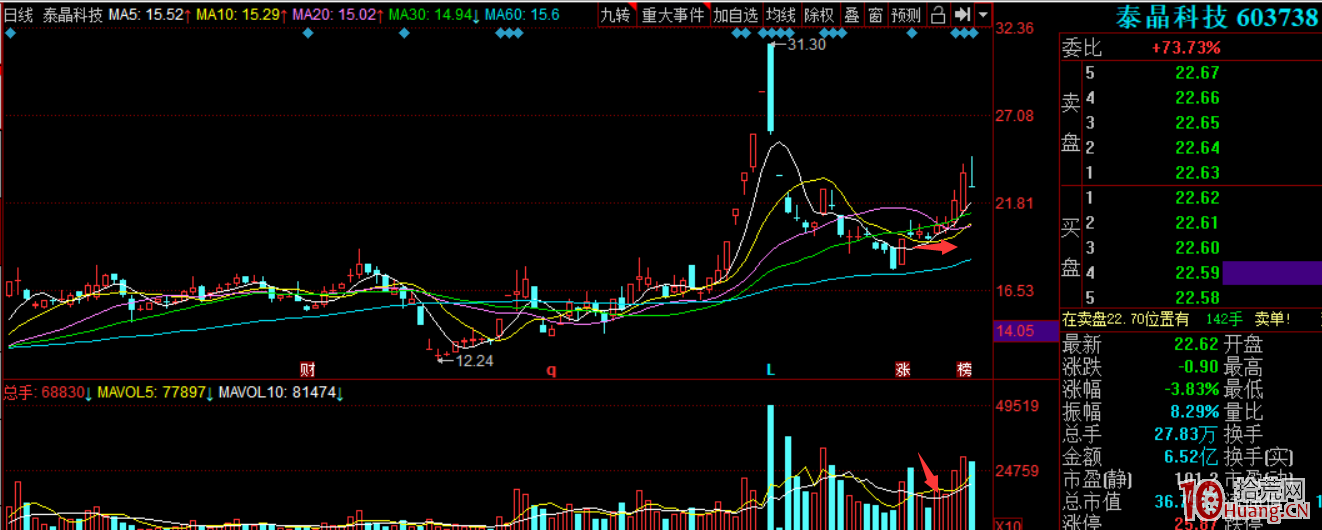Select sell level 3 price 22.65
Image resolution: width=1322 pixels, height=530 pixels.
pyautogui.click(x=1197, y=123)
